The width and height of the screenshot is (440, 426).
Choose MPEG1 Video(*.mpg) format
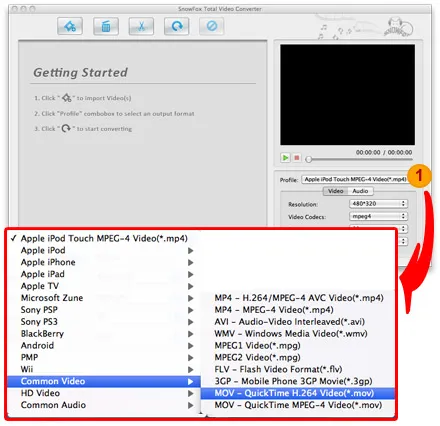point(298,346)
